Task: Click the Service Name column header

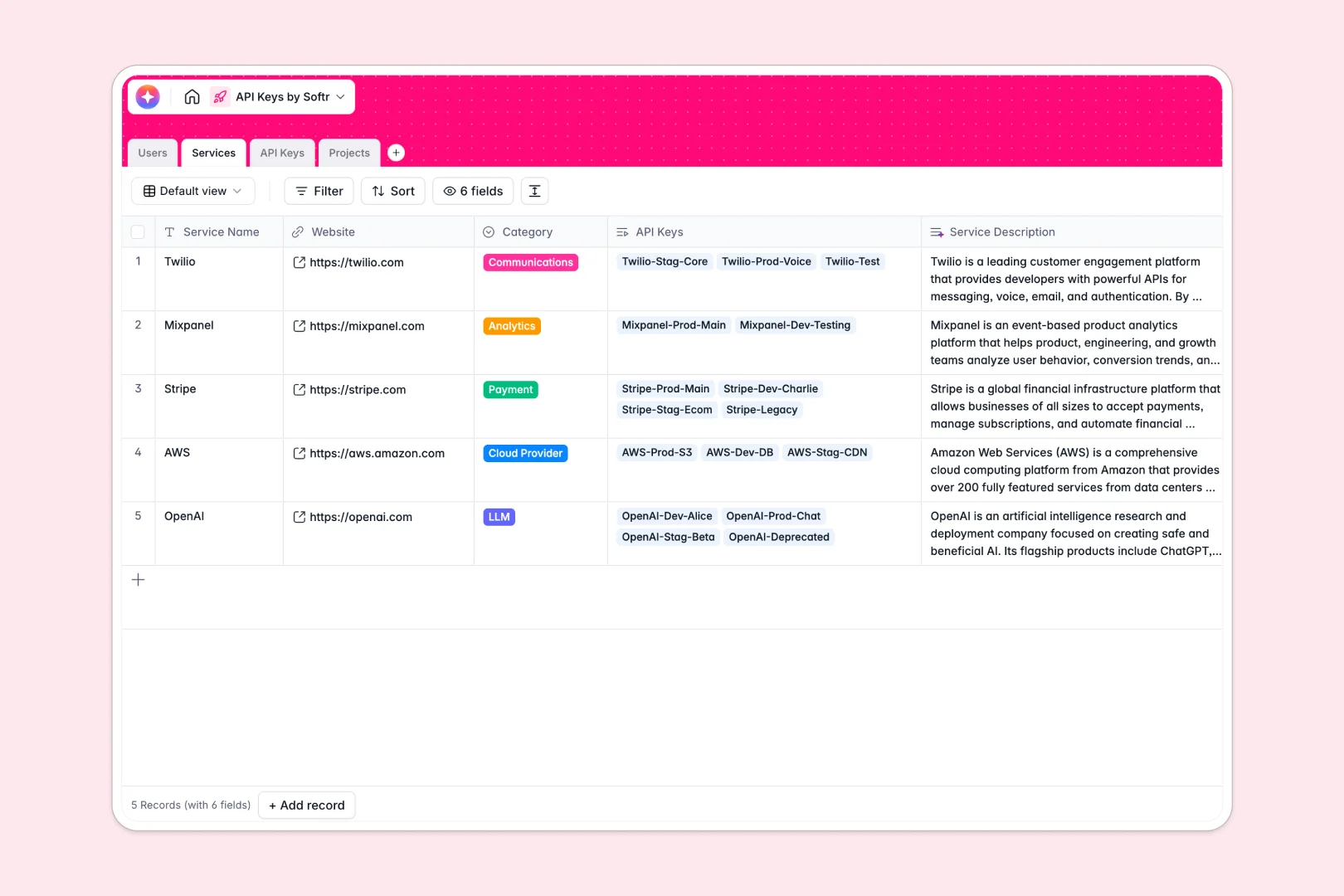Action: pos(219,232)
